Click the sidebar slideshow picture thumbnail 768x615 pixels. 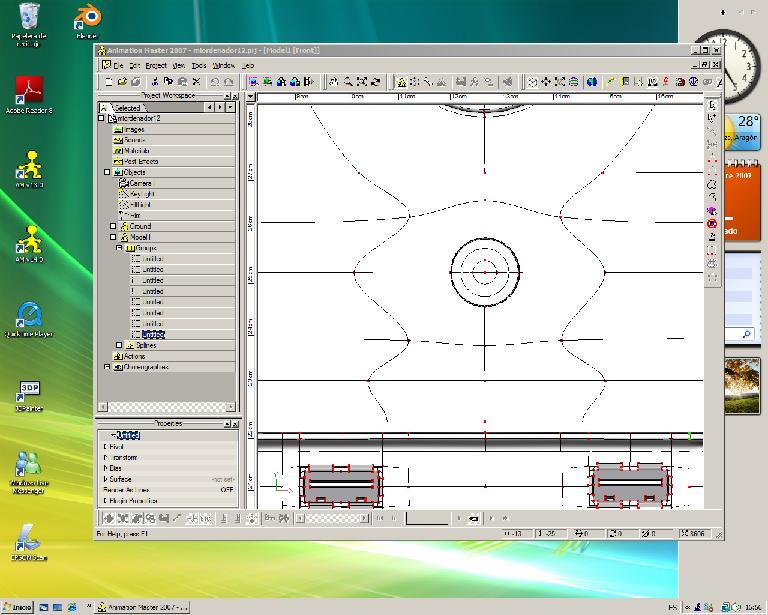click(x=742, y=386)
